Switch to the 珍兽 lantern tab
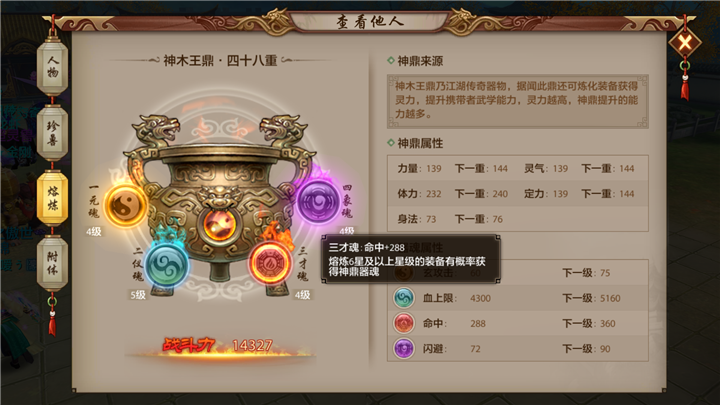The height and width of the screenshot is (405, 720). (52, 133)
